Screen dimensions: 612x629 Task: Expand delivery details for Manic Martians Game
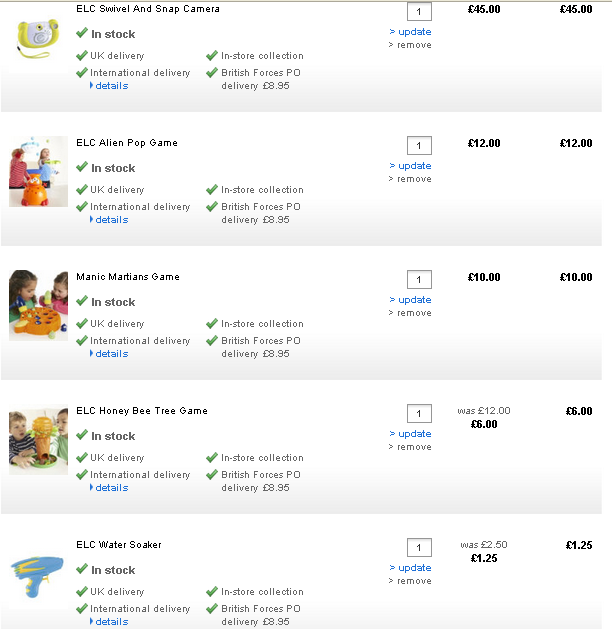tap(111, 354)
